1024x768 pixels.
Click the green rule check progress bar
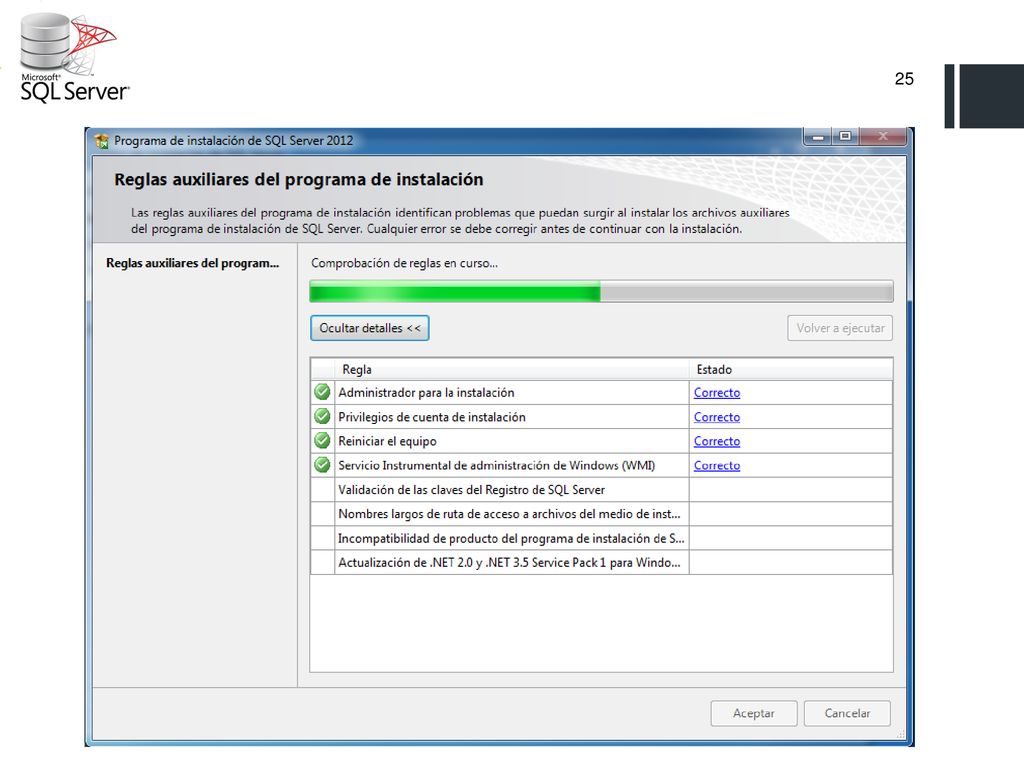[x=601, y=291]
